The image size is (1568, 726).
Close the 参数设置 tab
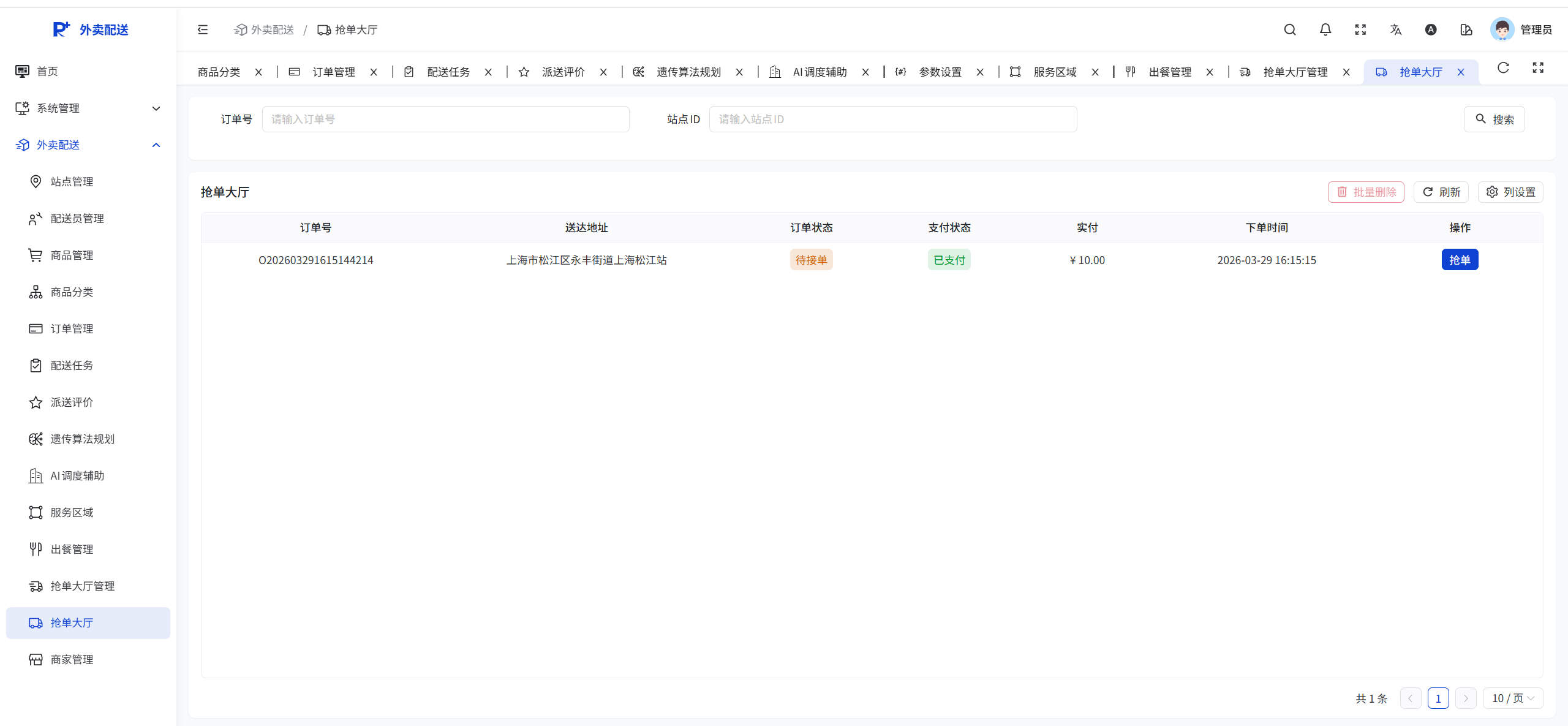(x=980, y=72)
